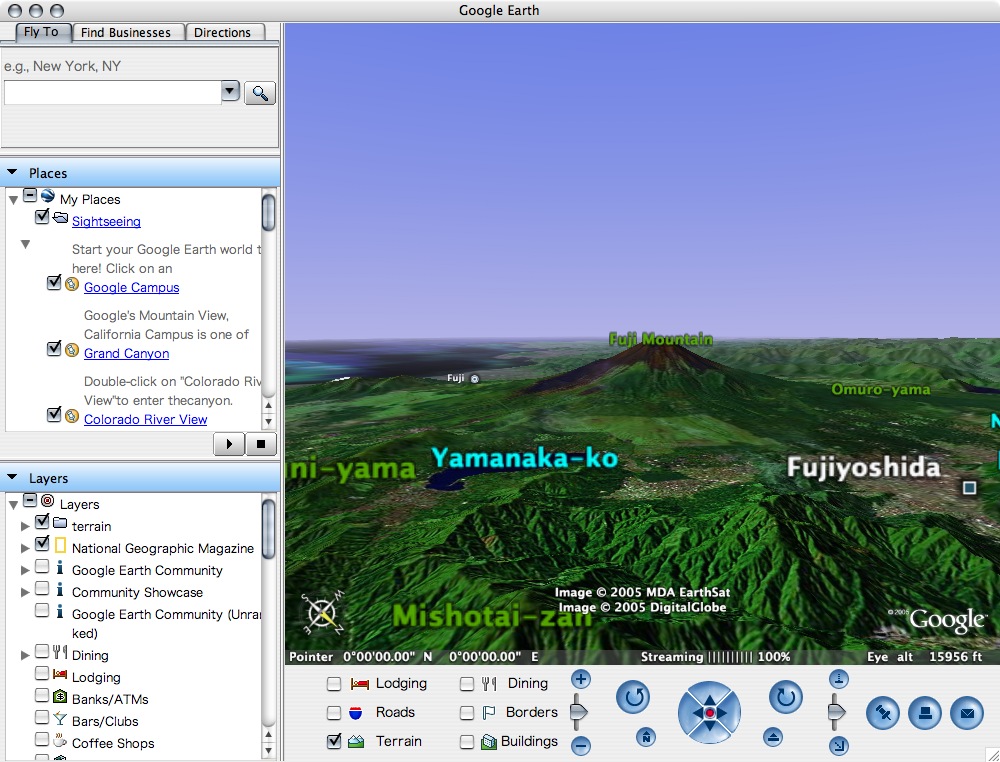Click the Fuji placemark dot on the map
1000x762 pixels.
[x=474, y=379]
